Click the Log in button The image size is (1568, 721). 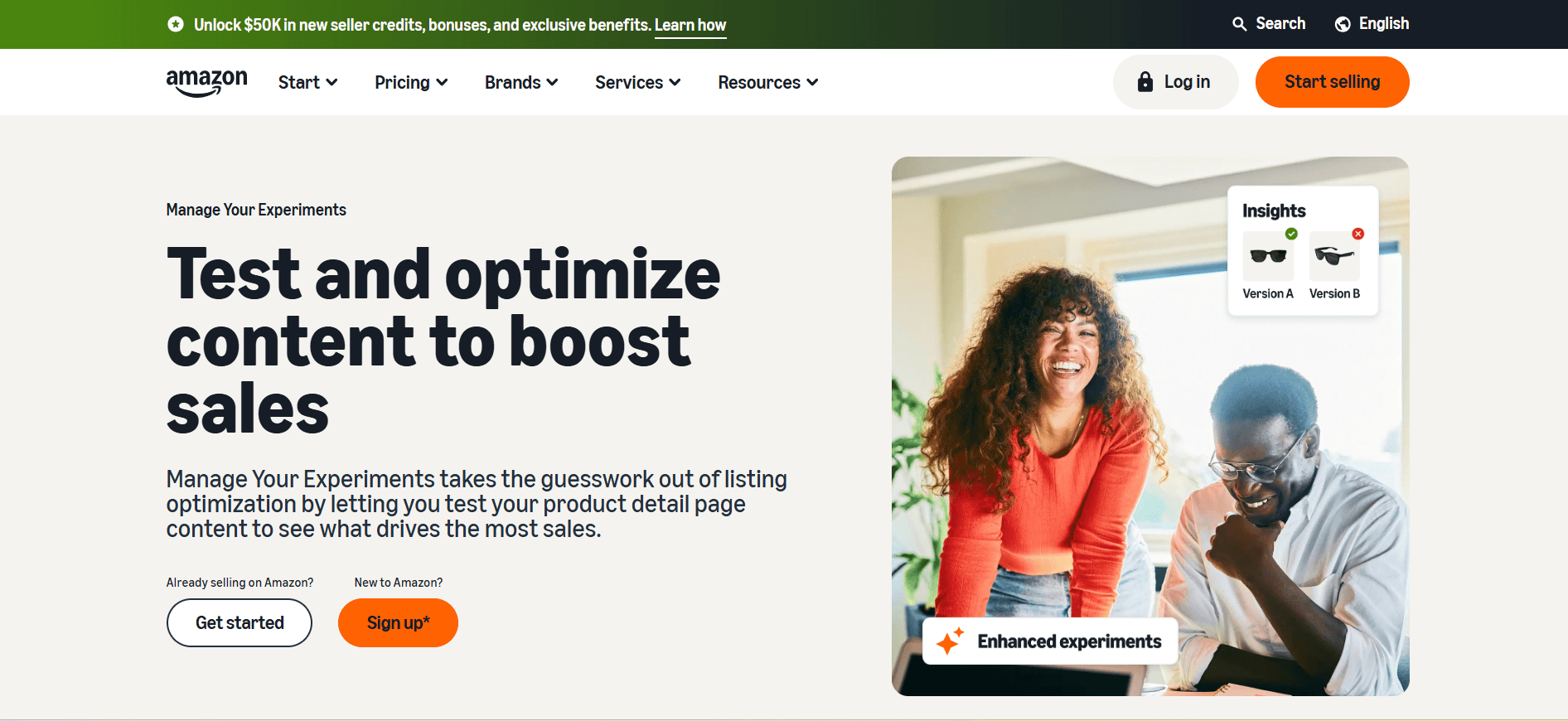tap(1175, 82)
